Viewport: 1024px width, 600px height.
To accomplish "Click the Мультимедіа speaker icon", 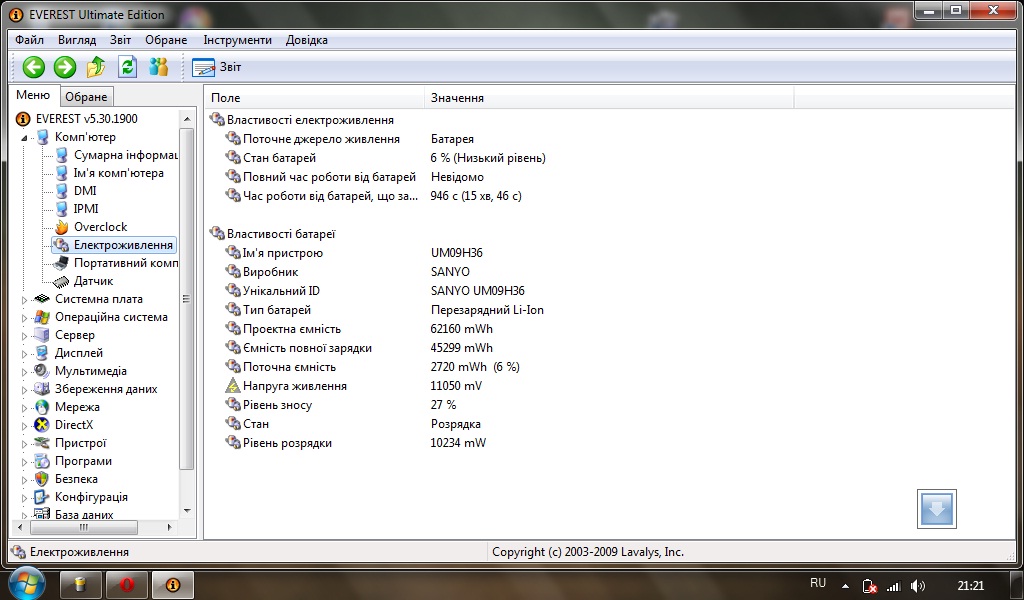I will pyautogui.click(x=42, y=371).
